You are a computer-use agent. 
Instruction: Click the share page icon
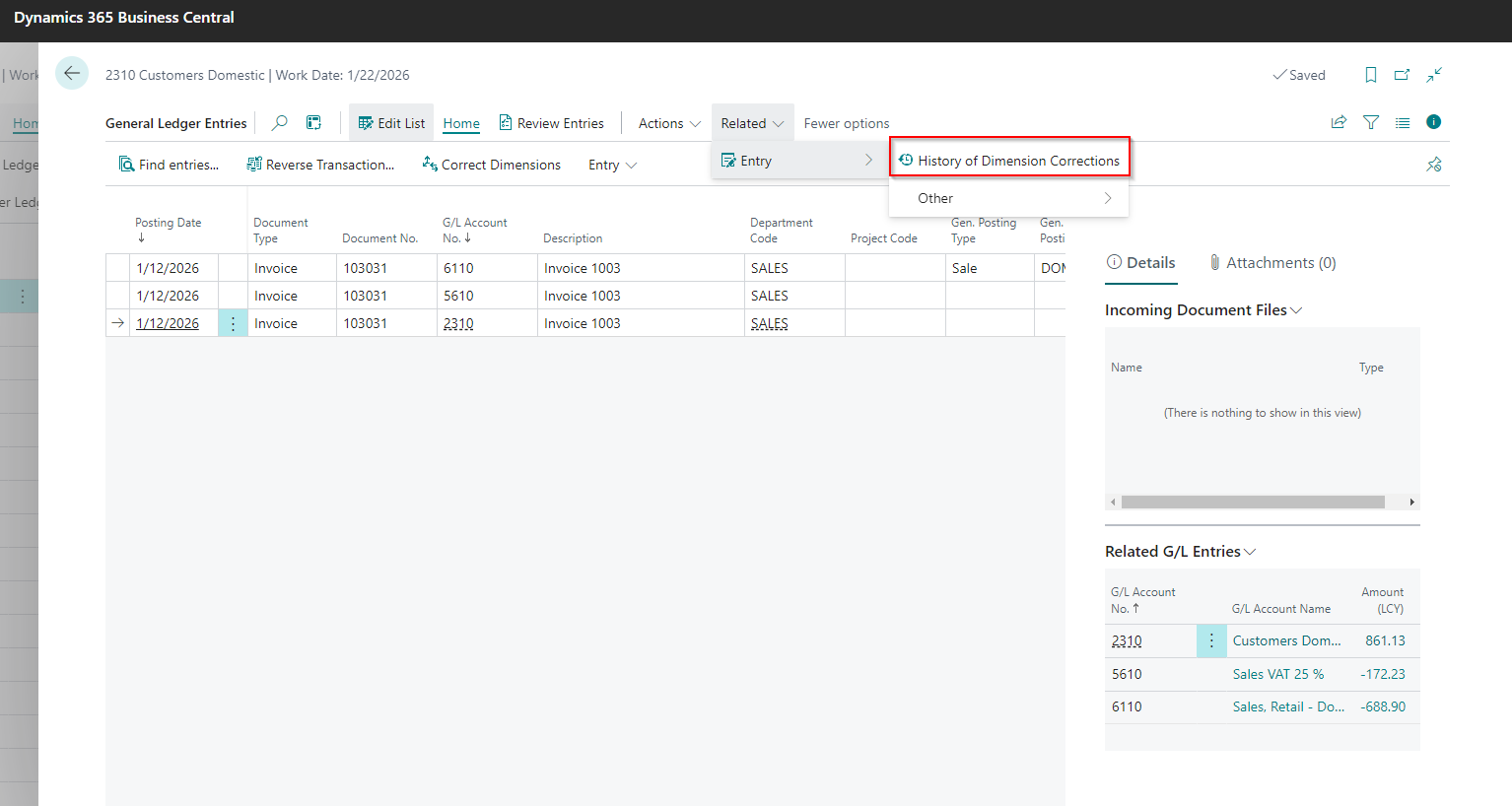1338,122
